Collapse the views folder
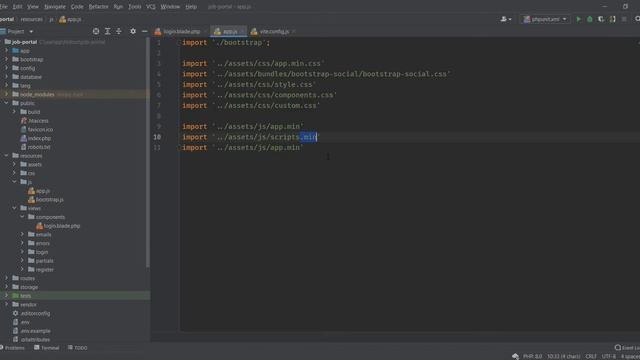Image resolution: width=640 pixels, height=360 pixels. (15, 208)
